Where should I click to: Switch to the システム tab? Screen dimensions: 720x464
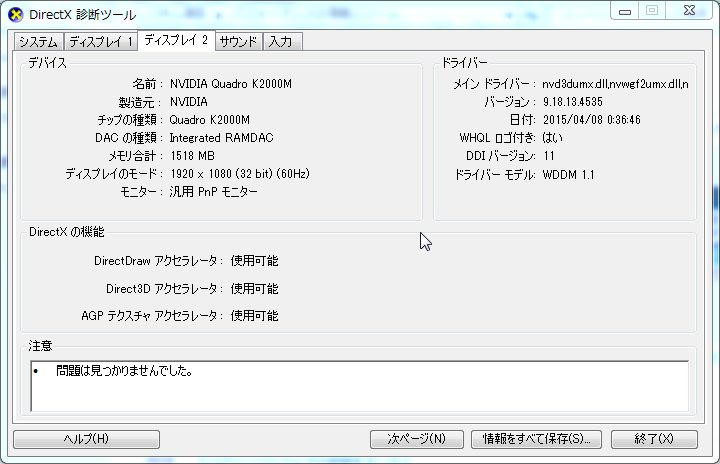39,42
